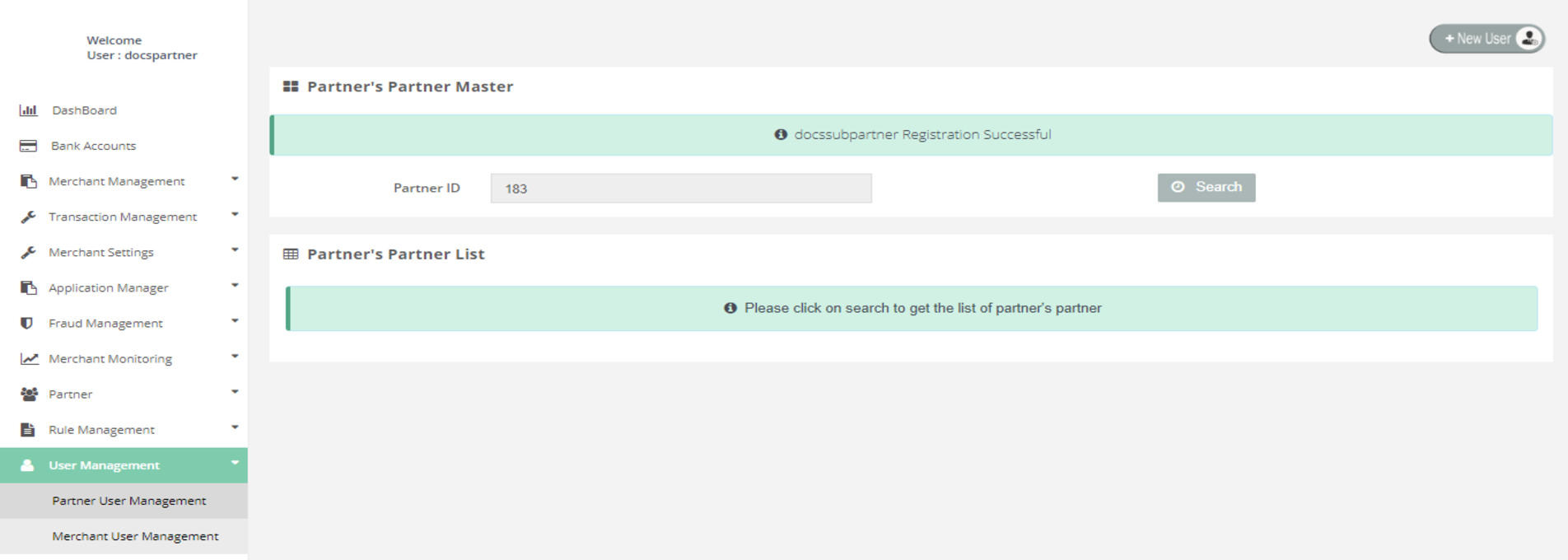
Task: Click the Transaction Management wrench icon
Action: point(28,217)
